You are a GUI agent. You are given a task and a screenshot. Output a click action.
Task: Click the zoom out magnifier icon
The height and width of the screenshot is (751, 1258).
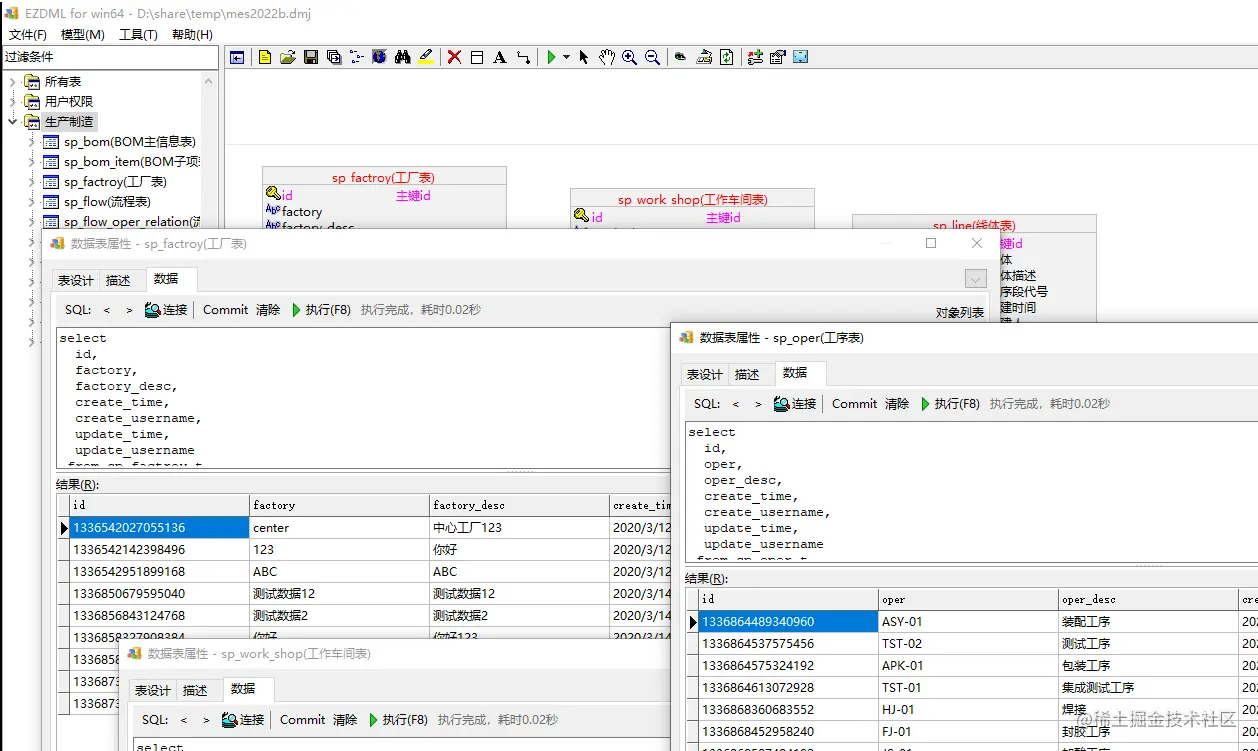[x=652, y=58]
